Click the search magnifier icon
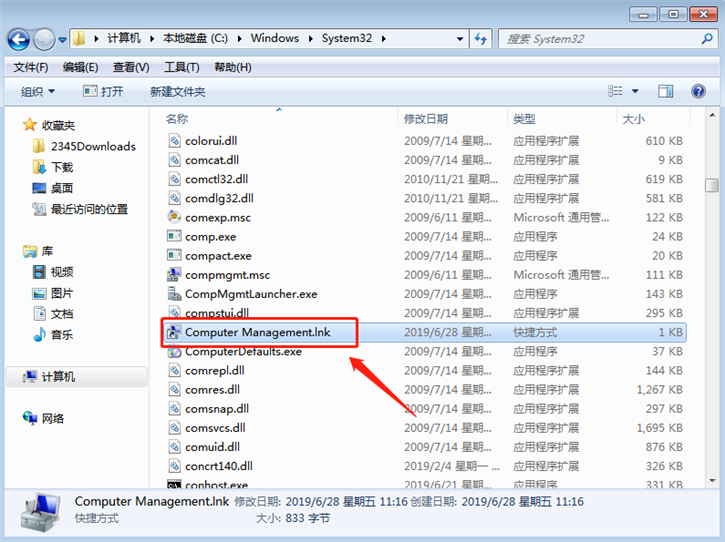This screenshot has width=725, height=542. pos(707,39)
